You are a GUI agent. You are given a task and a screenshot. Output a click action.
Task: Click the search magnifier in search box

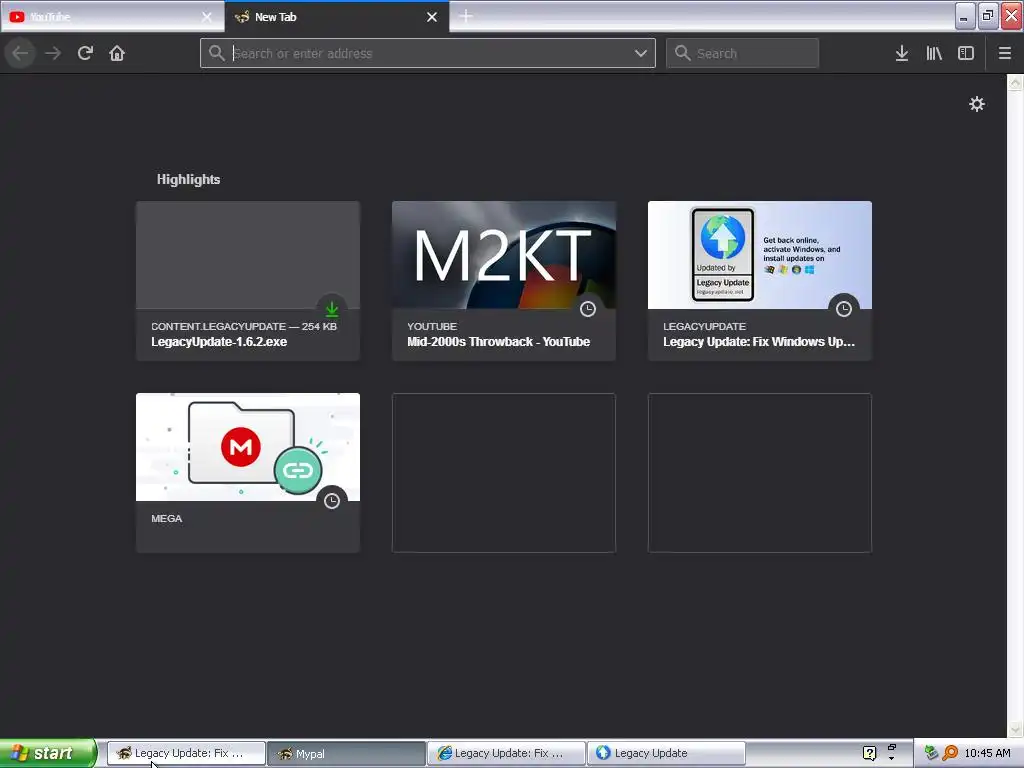click(682, 53)
